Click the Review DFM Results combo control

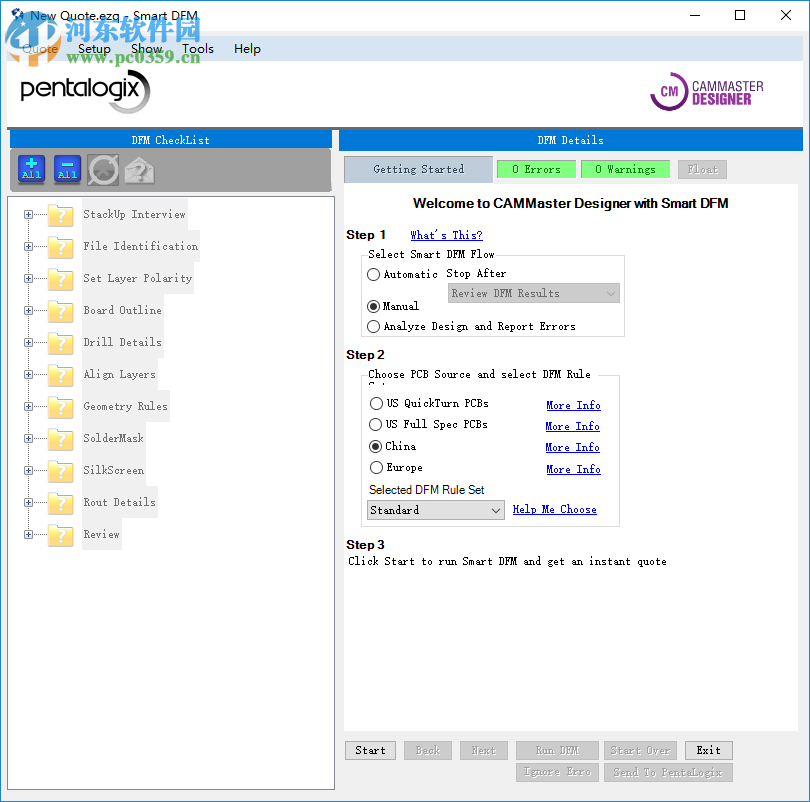coord(533,292)
